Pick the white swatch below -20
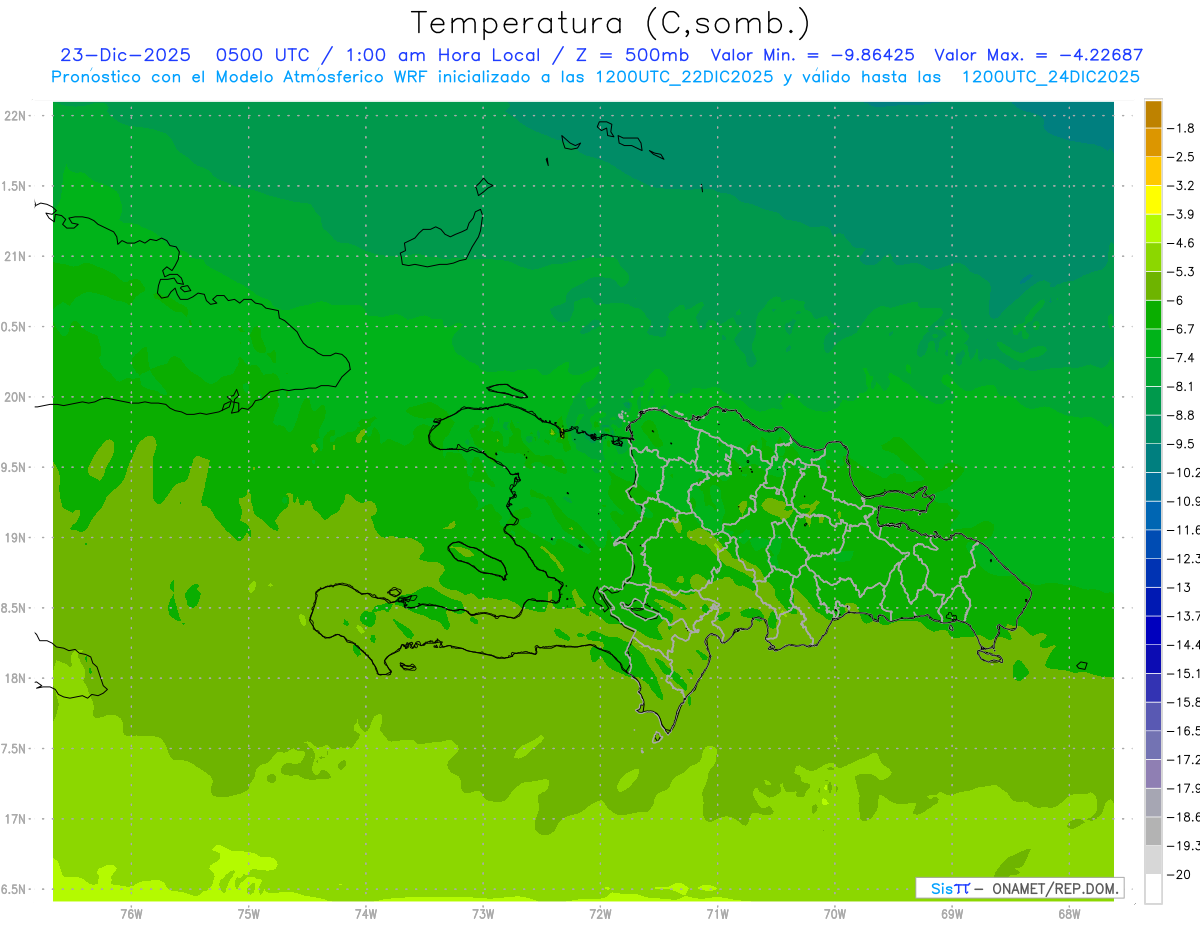Image resolution: width=1200 pixels, height=927 pixels. [1153, 889]
